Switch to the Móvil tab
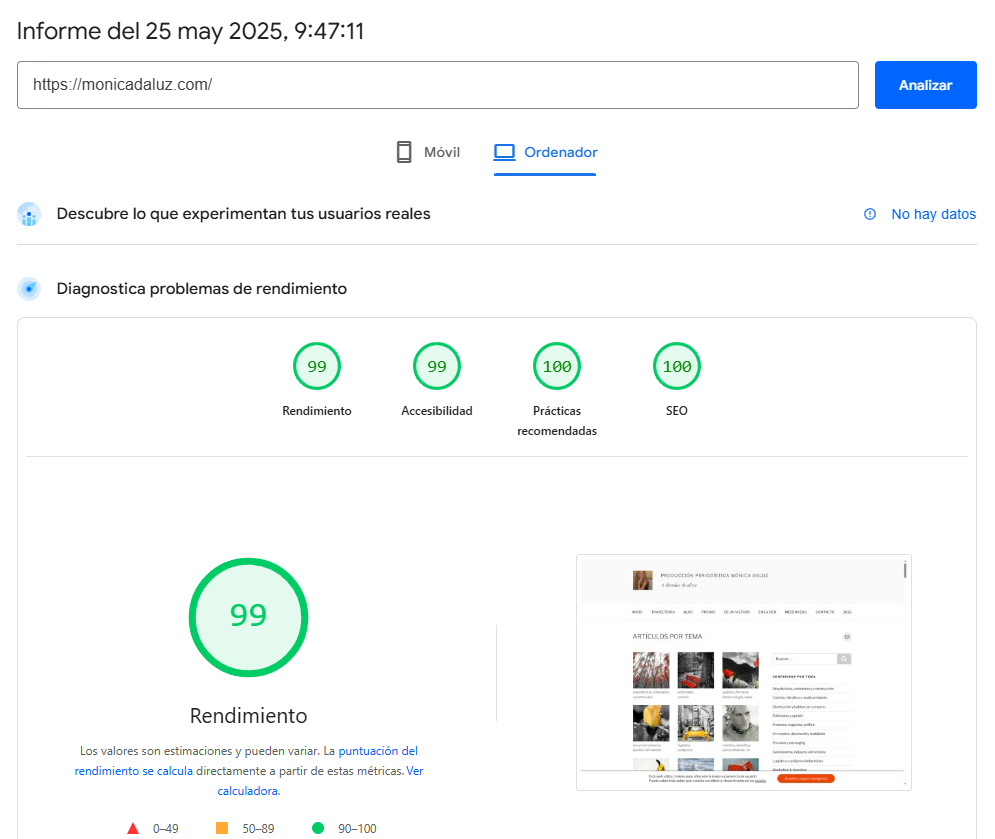The height and width of the screenshot is (839, 995). pos(428,152)
